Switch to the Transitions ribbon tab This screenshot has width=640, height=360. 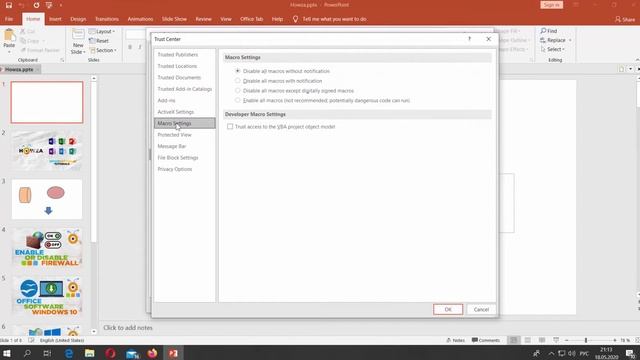tap(107, 19)
